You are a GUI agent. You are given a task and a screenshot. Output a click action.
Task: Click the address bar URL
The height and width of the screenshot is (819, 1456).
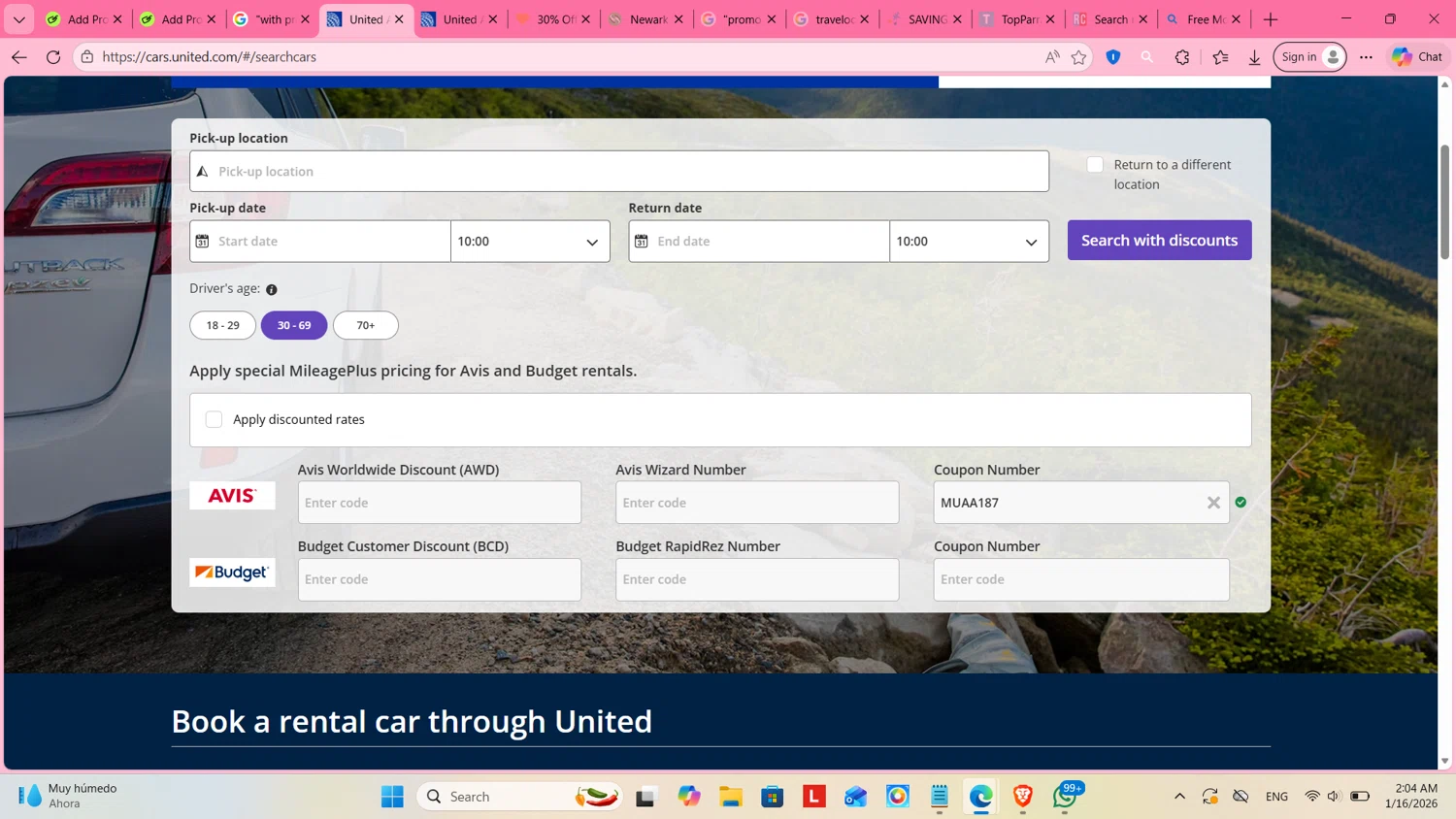pos(209,57)
